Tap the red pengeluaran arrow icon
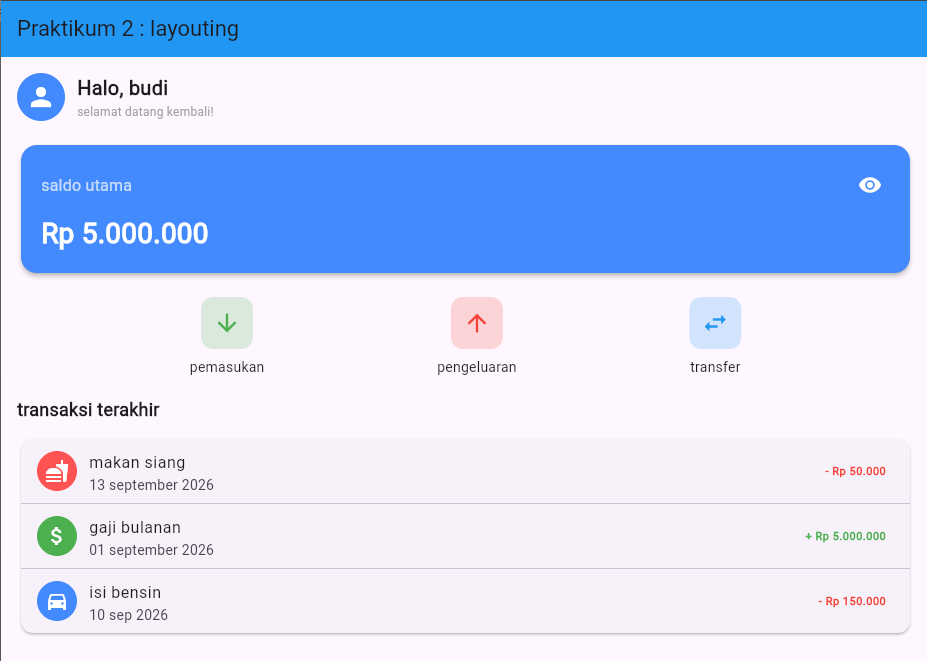Screen dimensions: 927x661 pos(477,323)
